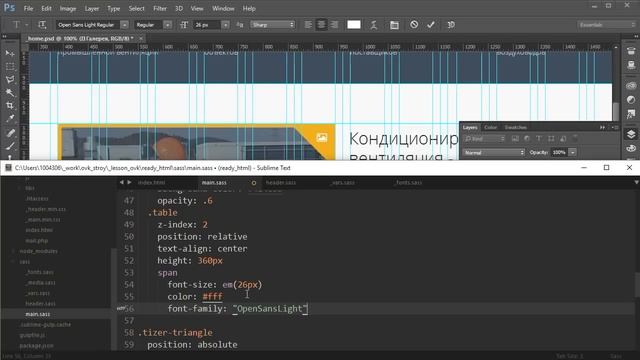Image resolution: width=640 pixels, height=360 pixels.
Task: Toggle the layer filtering switch
Action: 575,138
